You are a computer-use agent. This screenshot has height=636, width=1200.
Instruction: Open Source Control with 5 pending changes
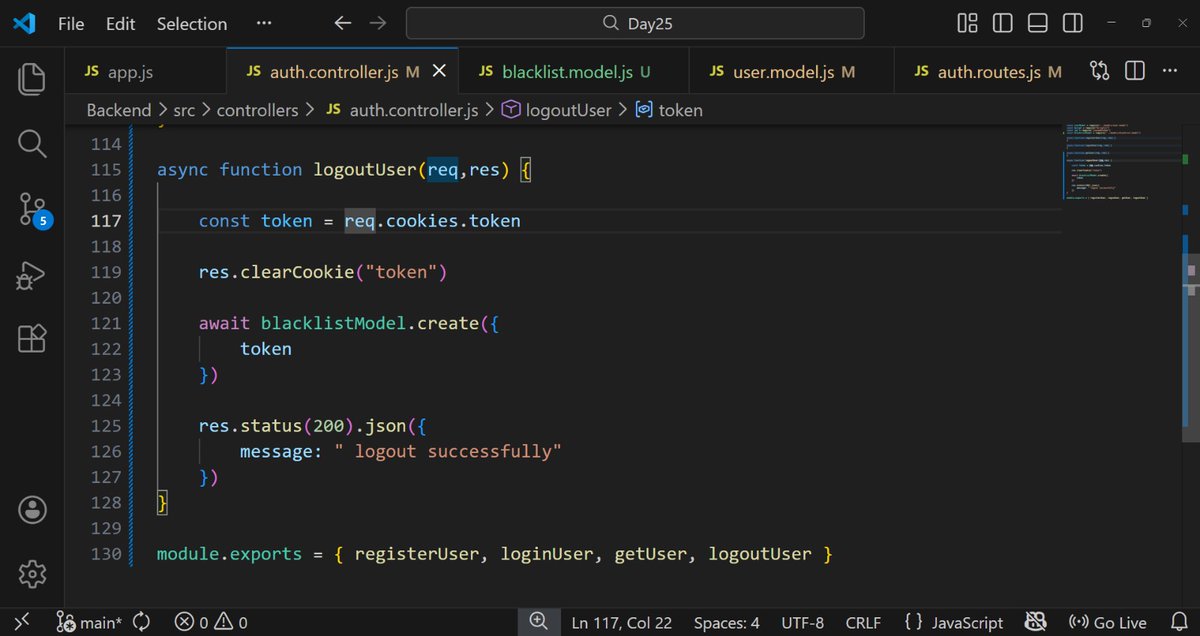coord(32,210)
